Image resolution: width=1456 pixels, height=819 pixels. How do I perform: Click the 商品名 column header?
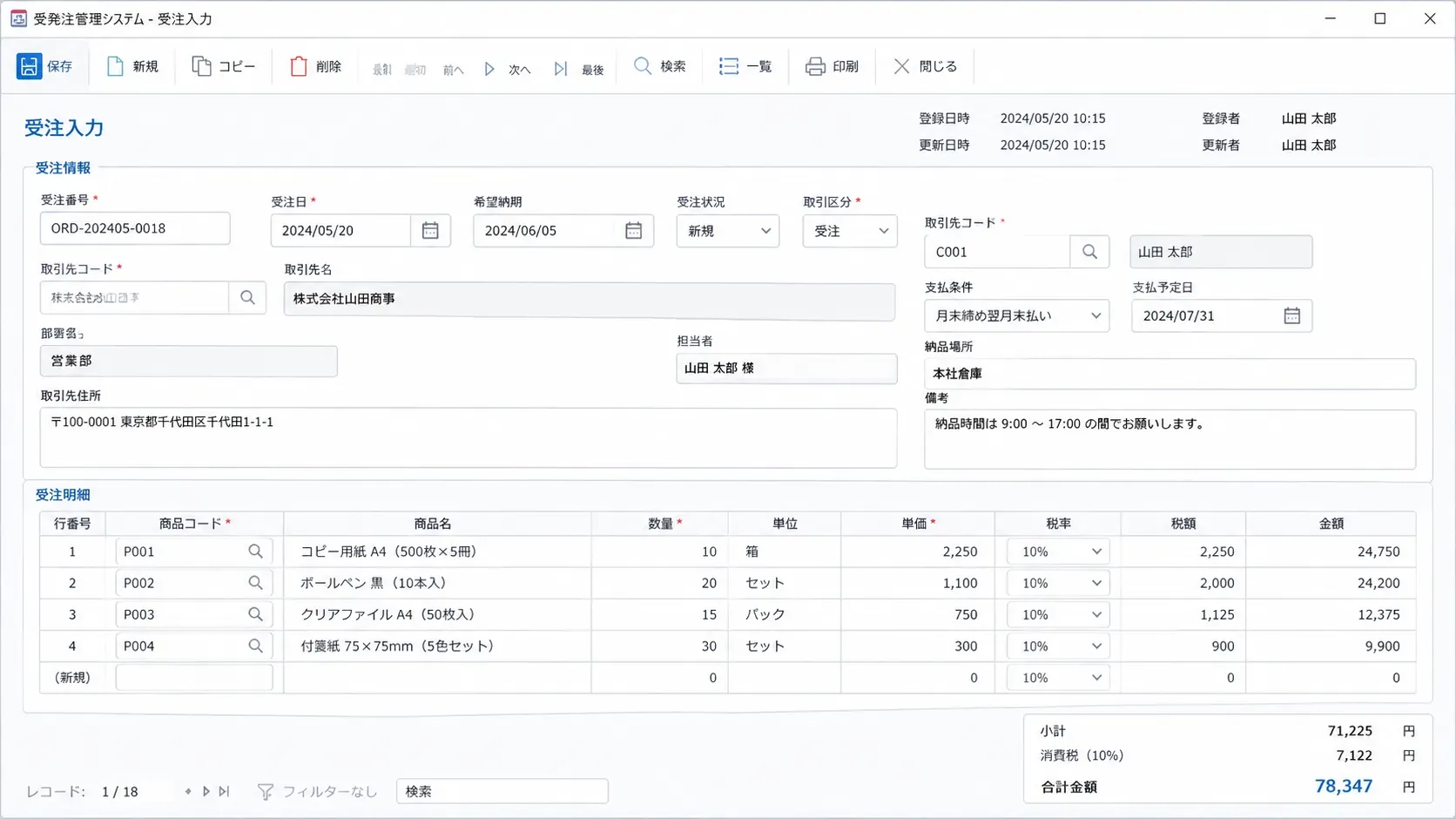coord(437,524)
